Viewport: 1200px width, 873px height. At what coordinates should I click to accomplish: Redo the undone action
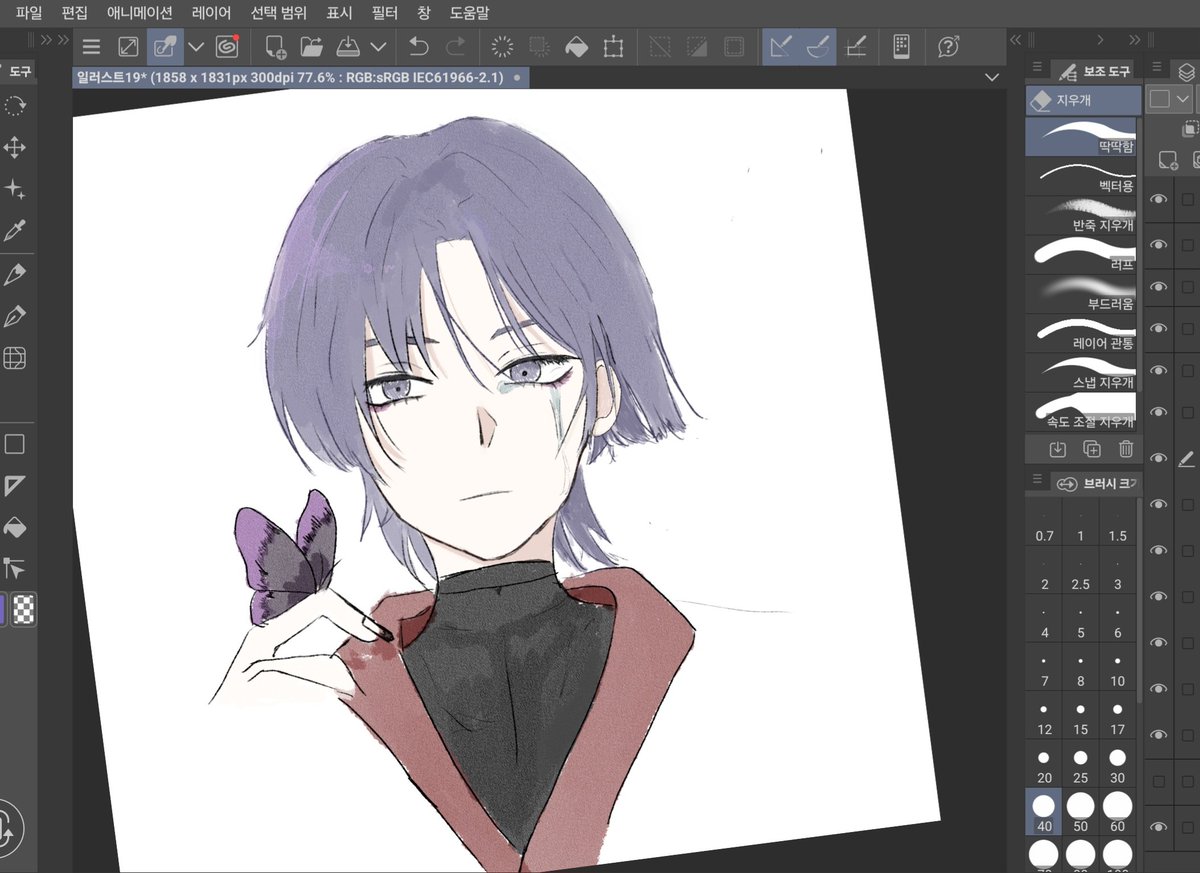[455, 47]
